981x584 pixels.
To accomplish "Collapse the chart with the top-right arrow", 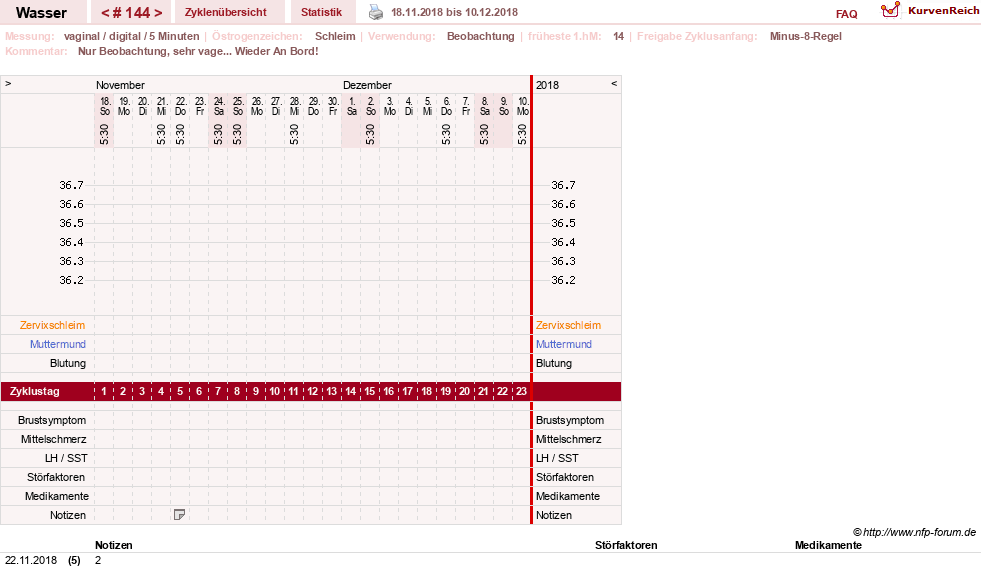I will (x=614, y=83).
